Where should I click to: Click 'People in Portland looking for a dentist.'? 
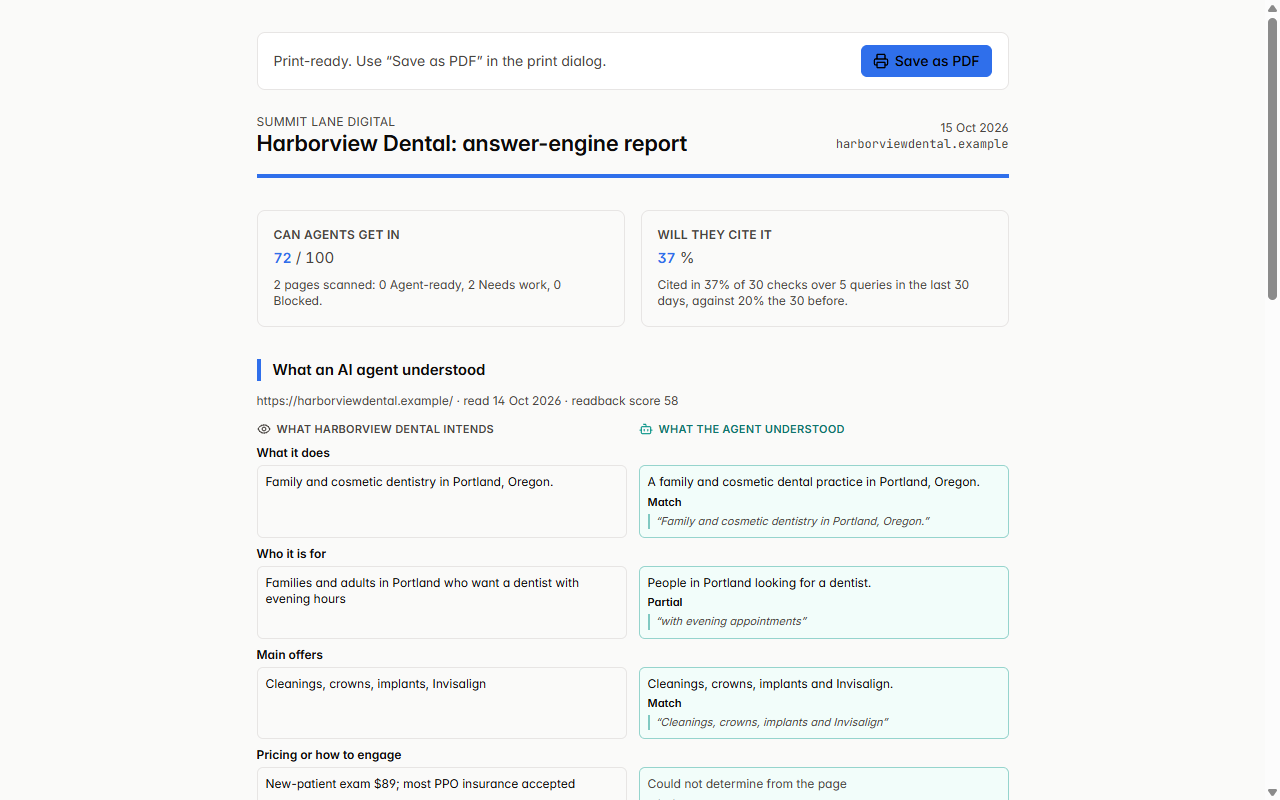[759, 583]
